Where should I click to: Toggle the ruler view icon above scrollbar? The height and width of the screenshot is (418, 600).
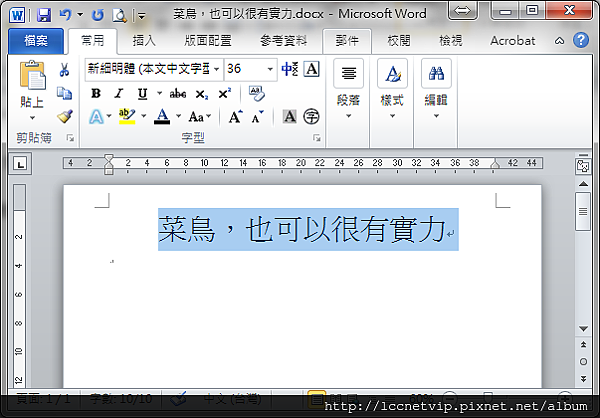[583, 166]
